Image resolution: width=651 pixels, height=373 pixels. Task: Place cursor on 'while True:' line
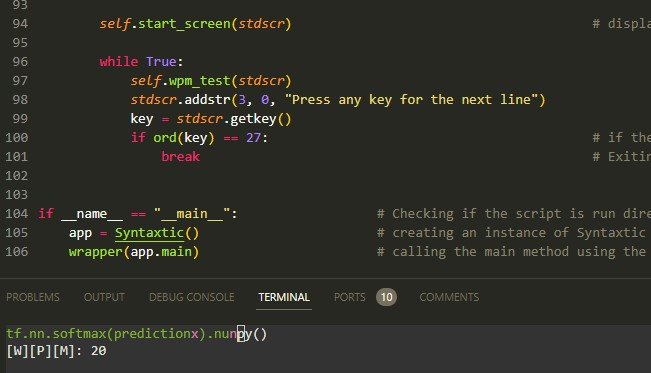pyautogui.click(x=141, y=62)
